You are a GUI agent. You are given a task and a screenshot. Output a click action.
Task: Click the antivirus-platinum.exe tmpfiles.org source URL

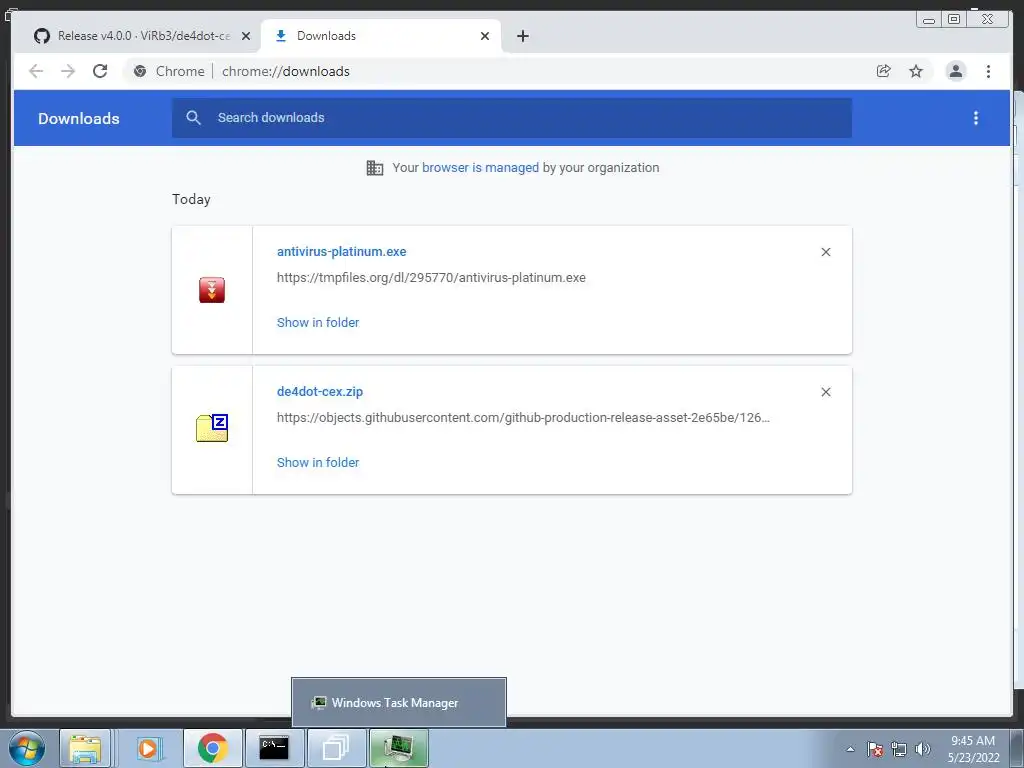431,278
